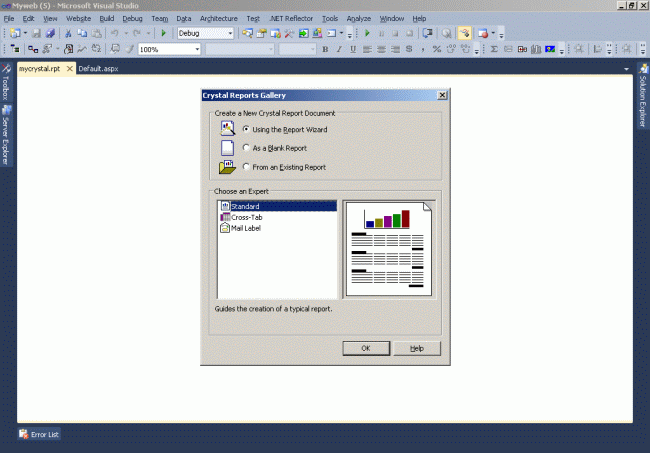This screenshot has width=650, height=453.
Task: Select the Mail Label expert
Action: coord(240,228)
